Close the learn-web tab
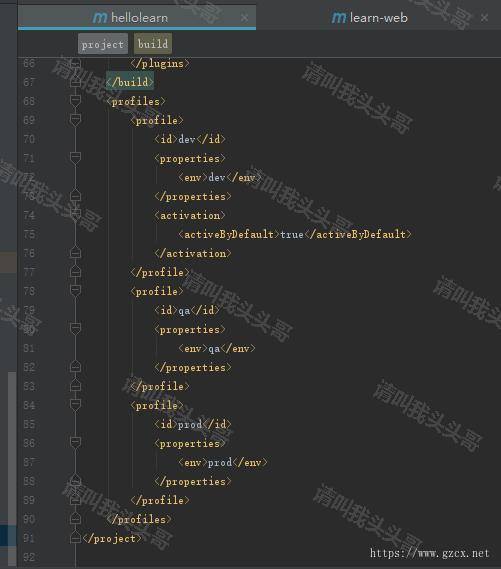The height and width of the screenshot is (569, 501). point(484,17)
